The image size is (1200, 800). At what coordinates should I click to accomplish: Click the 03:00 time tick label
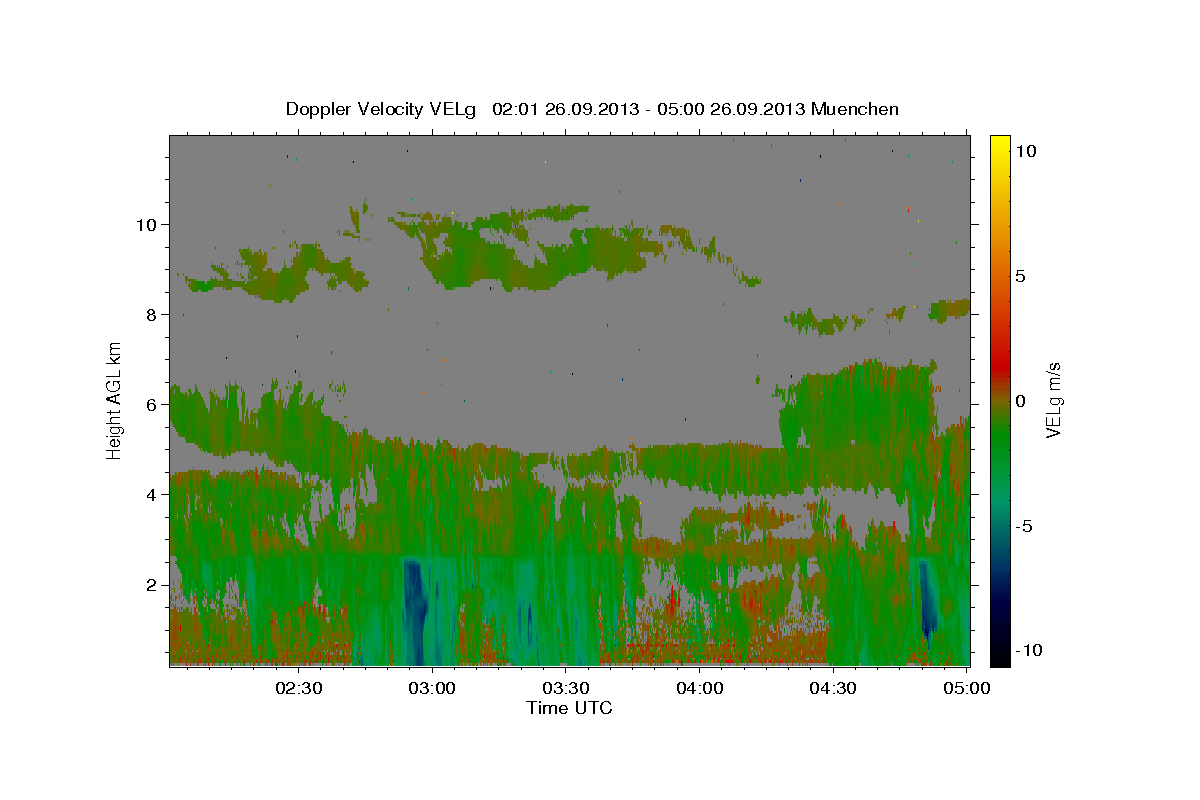434,689
